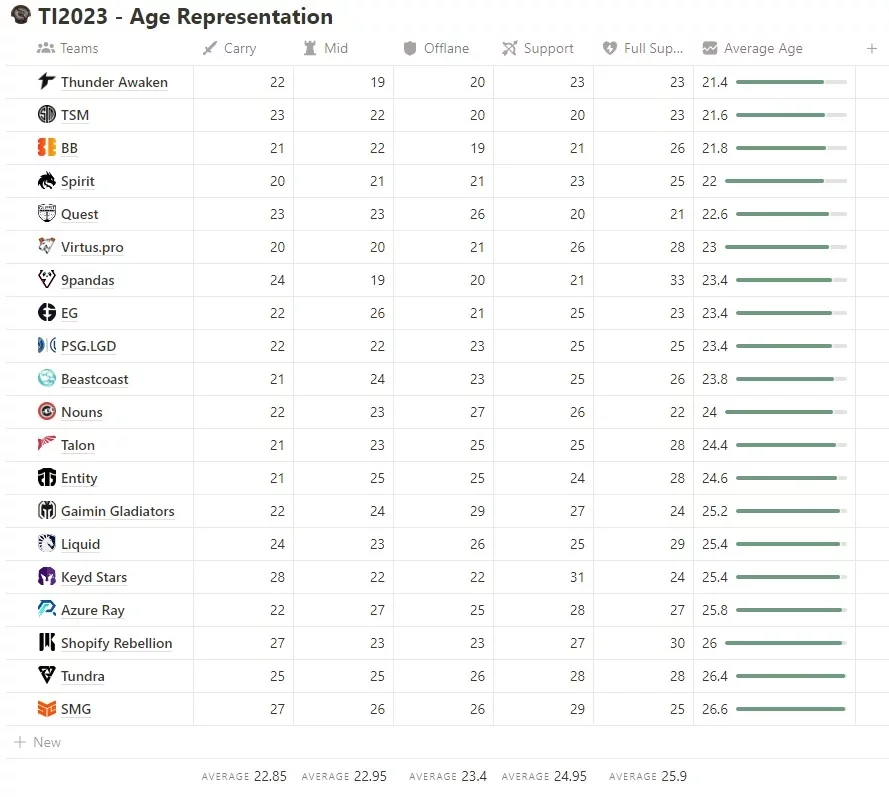
Task: Click the Tundra team logo icon
Action: [47, 676]
